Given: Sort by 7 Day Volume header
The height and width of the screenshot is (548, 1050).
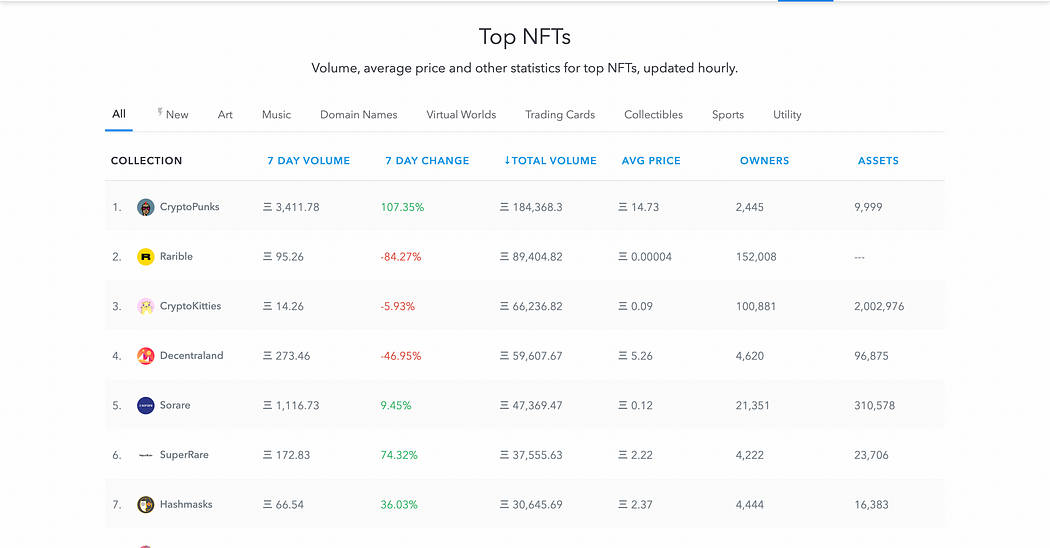Looking at the screenshot, I should [x=308, y=161].
